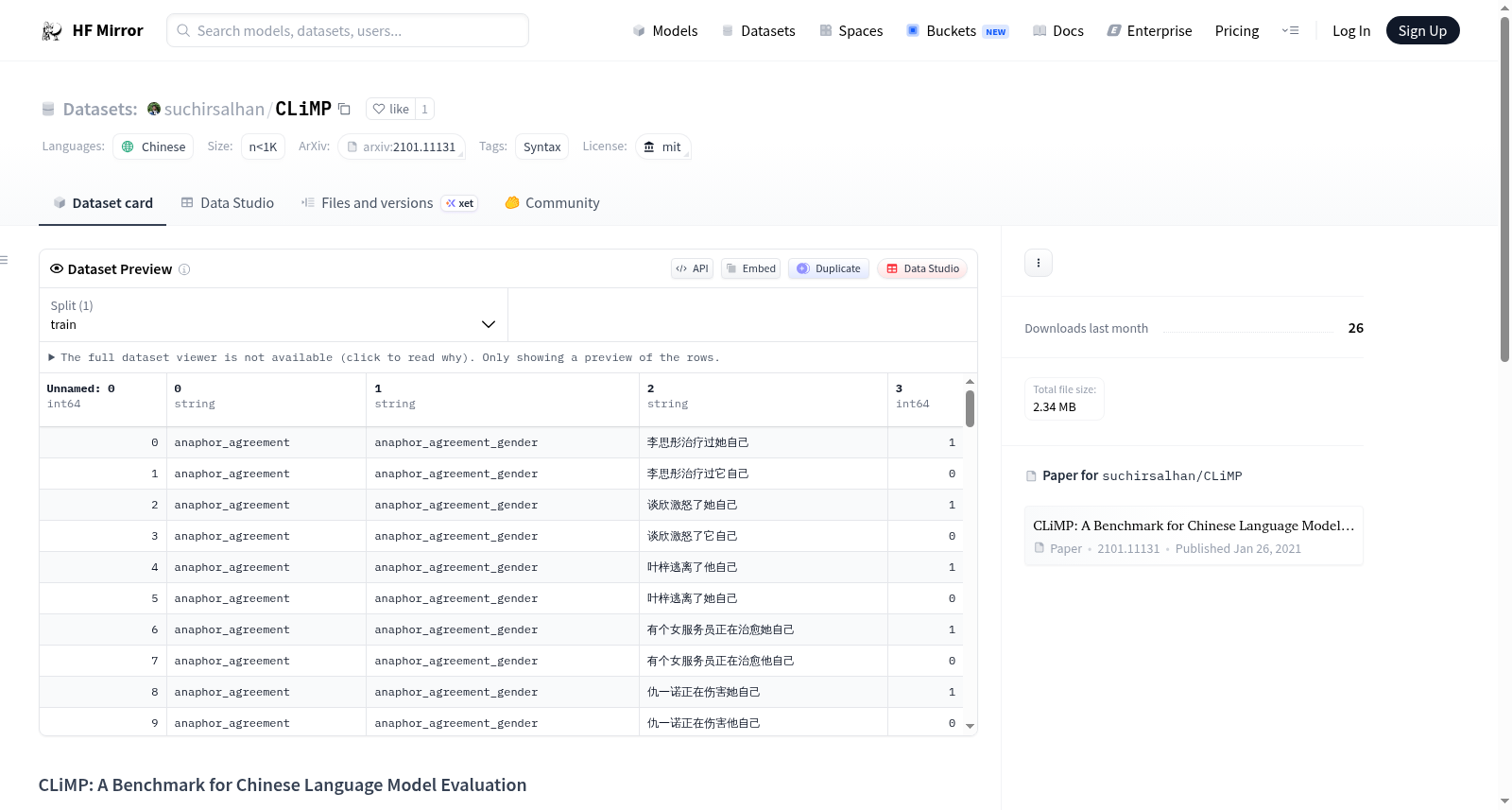The height and width of the screenshot is (810, 1512).
Task: Open the CLiMP benchmark paper card
Action: pos(1194,536)
